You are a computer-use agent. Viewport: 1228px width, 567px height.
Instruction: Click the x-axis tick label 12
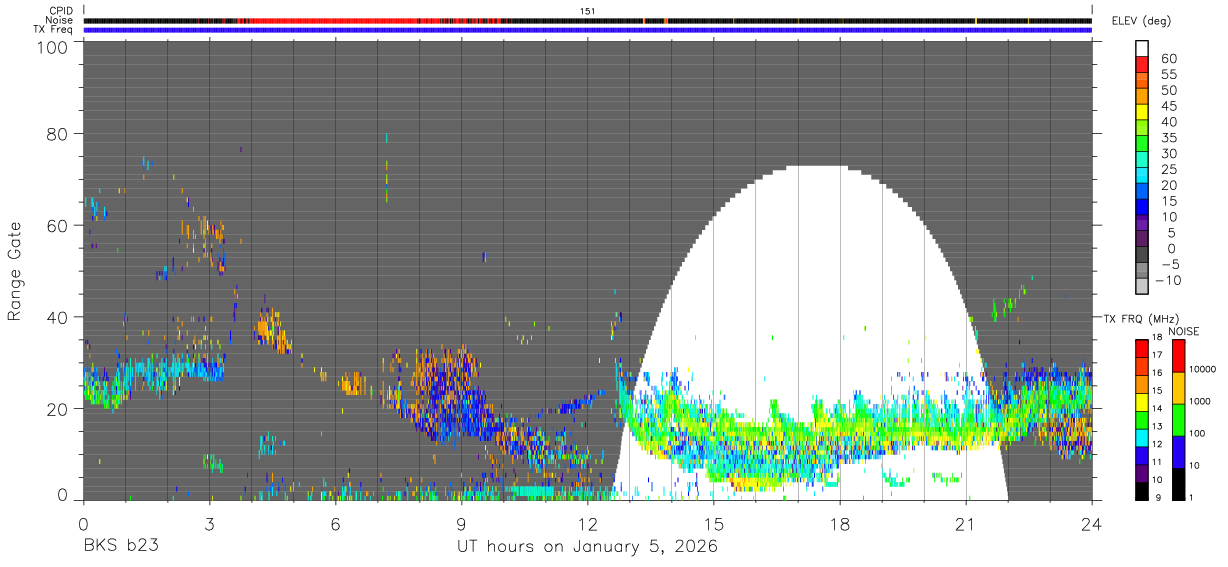tap(587, 524)
